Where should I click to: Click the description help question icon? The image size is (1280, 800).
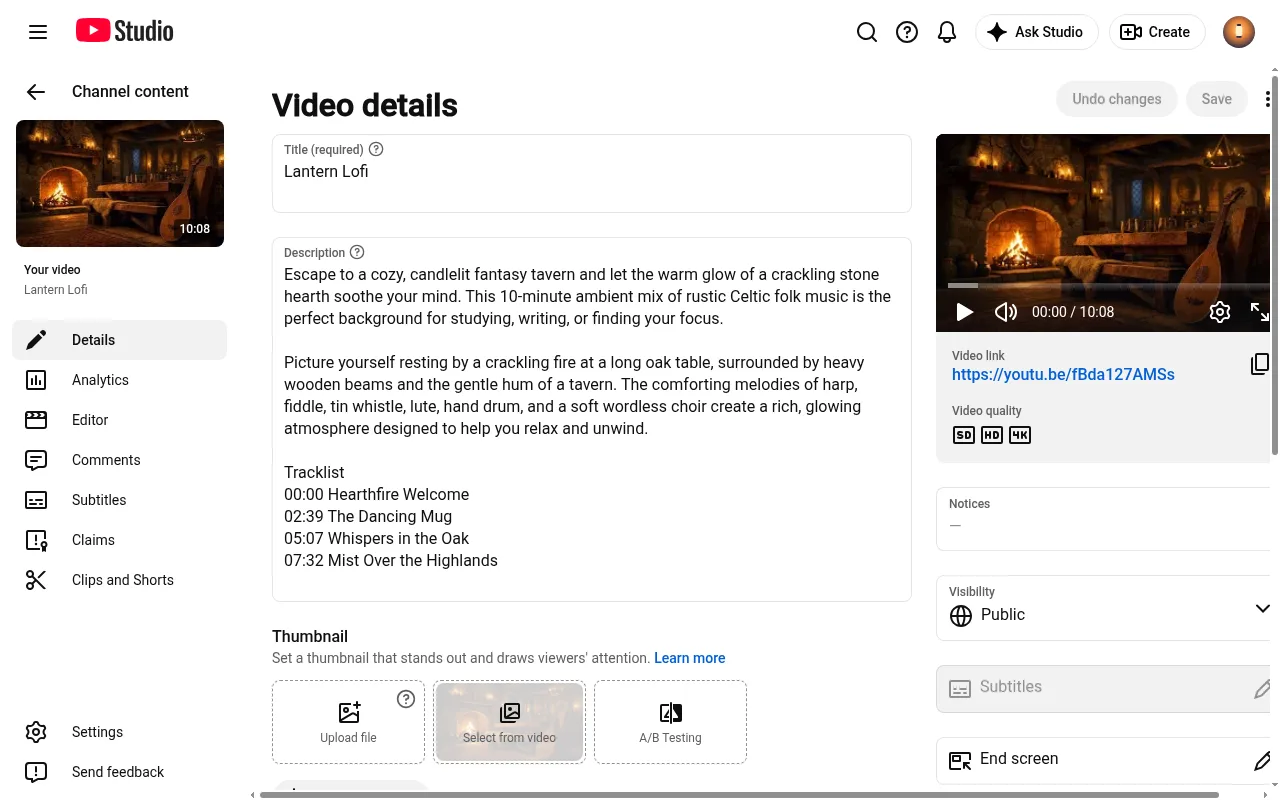click(x=357, y=252)
